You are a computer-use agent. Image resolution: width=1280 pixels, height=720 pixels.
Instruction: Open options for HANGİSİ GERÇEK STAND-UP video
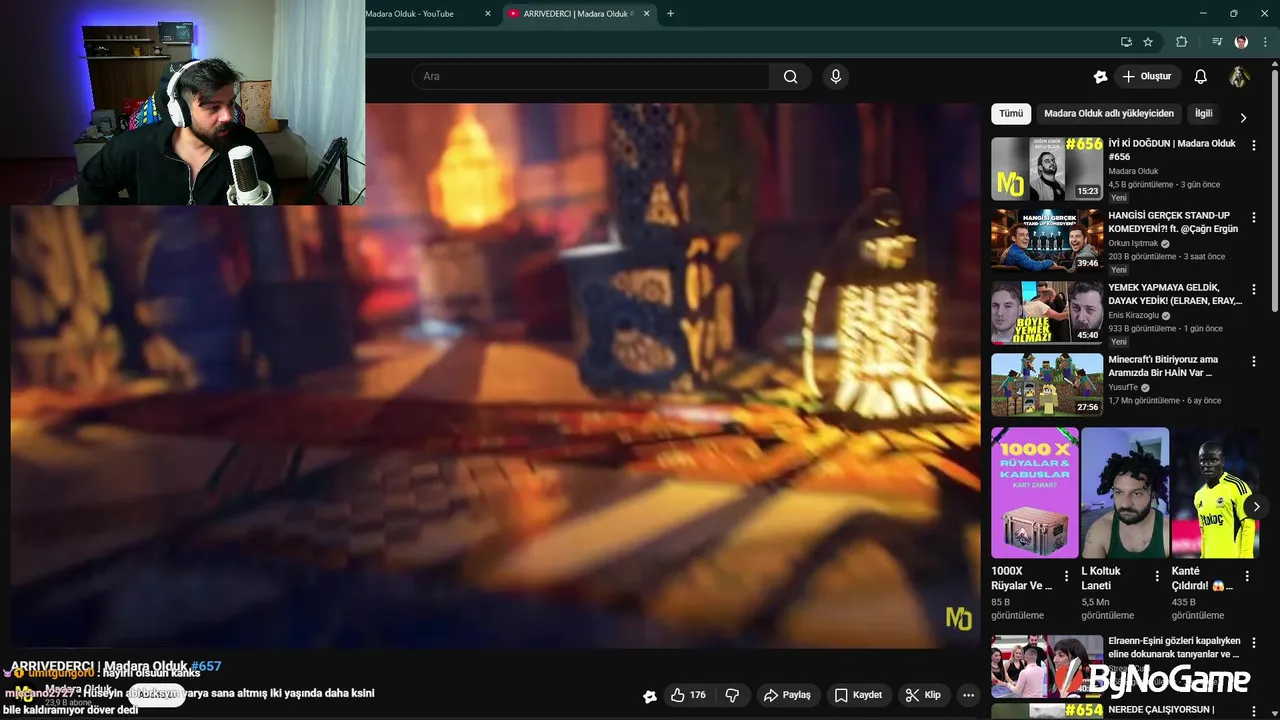pos(1254,217)
